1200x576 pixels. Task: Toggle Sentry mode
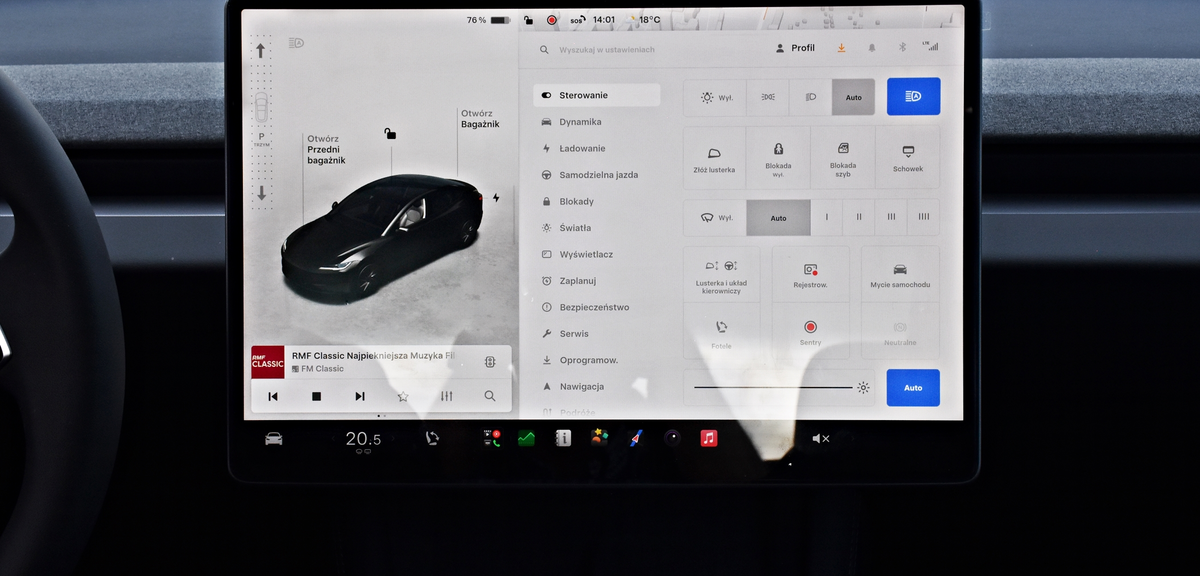point(810,333)
